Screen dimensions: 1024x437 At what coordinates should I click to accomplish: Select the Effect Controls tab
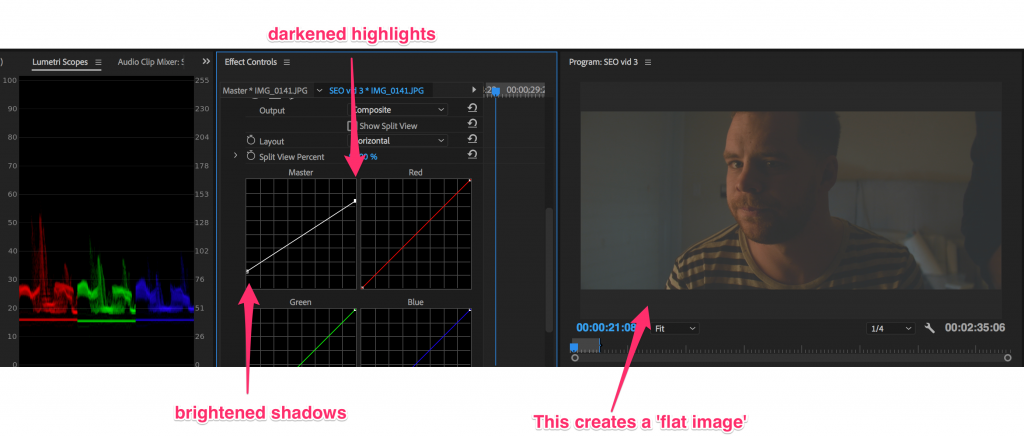(251, 62)
